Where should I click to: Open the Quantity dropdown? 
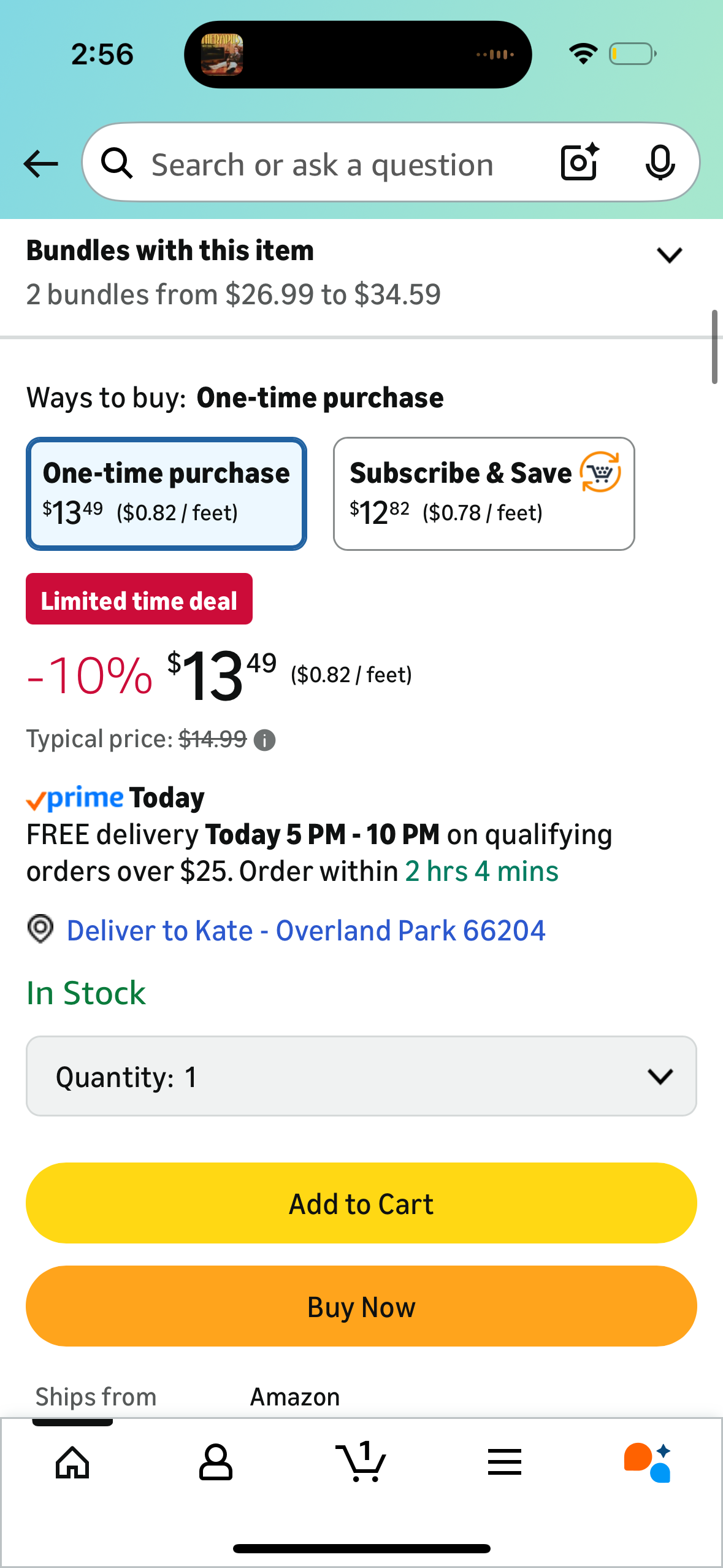coord(361,1077)
